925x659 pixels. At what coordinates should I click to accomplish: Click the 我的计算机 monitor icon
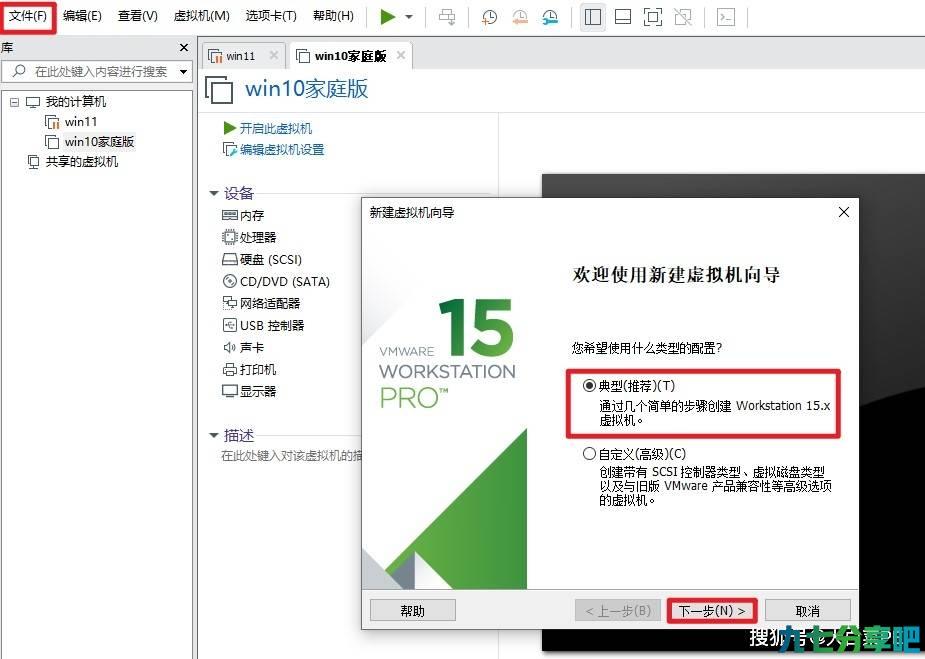pos(33,102)
